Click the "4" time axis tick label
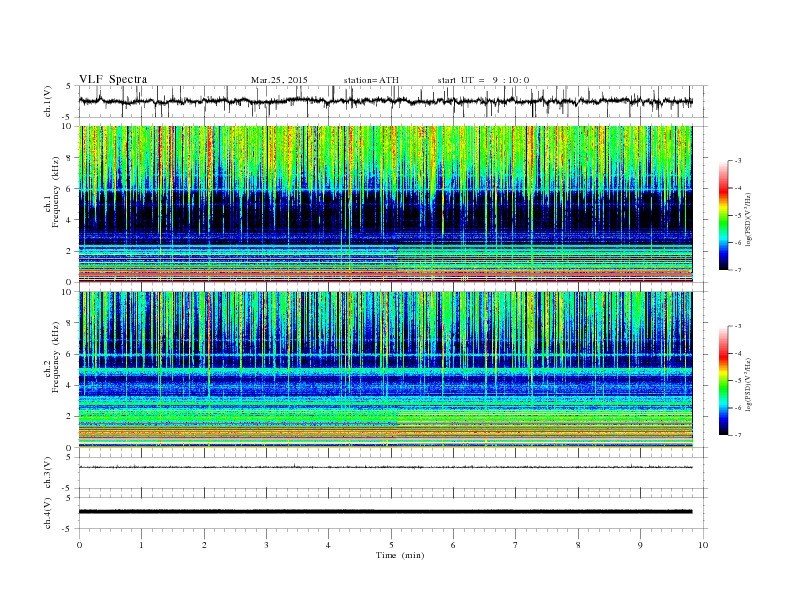Screen dimensions: 792x612 (328, 545)
